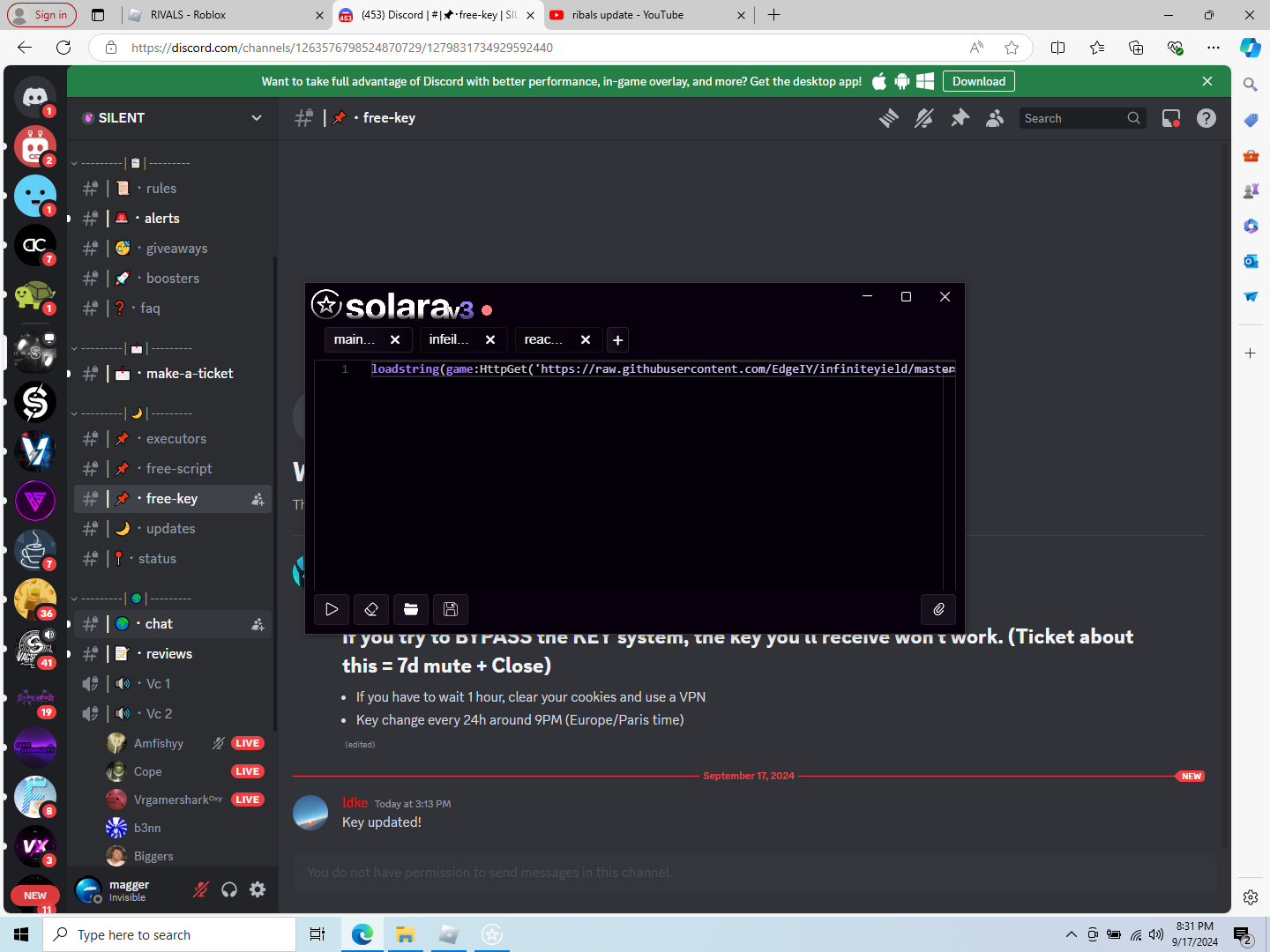
Task: Open Discord user settings gear
Action: 258,890
